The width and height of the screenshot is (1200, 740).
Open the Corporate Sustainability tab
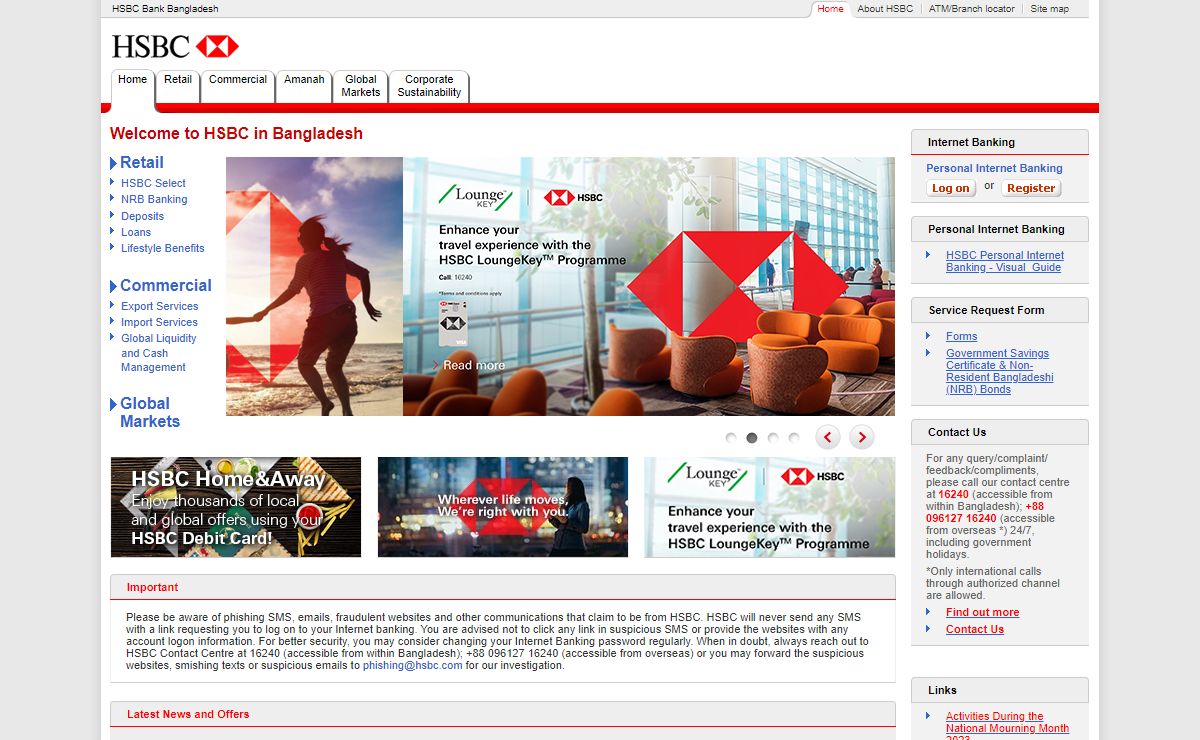pos(429,86)
